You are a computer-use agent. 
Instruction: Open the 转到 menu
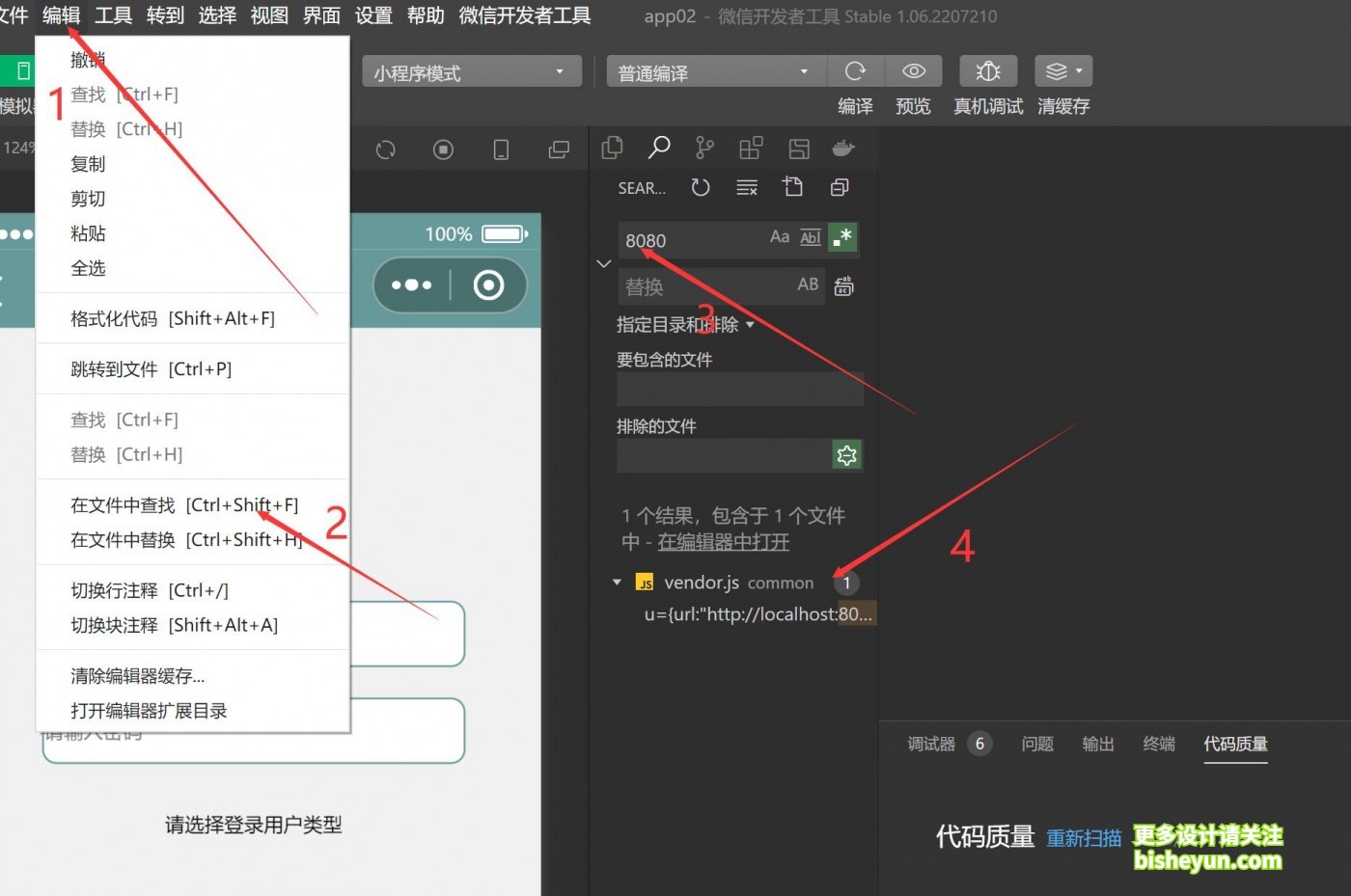(x=165, y=15)
